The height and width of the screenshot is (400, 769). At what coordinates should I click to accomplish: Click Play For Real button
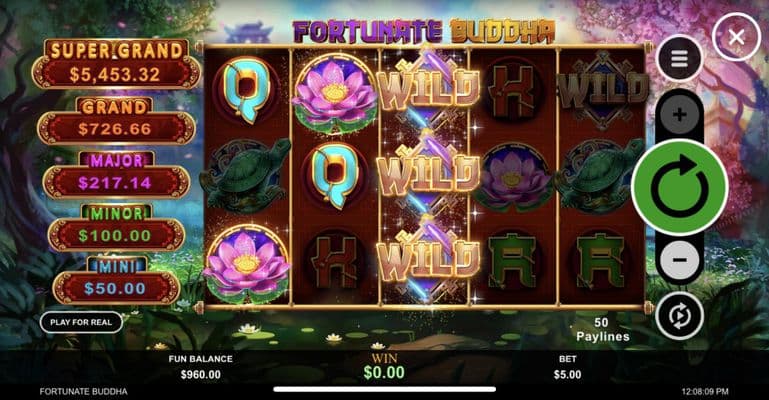pos(81,322)
